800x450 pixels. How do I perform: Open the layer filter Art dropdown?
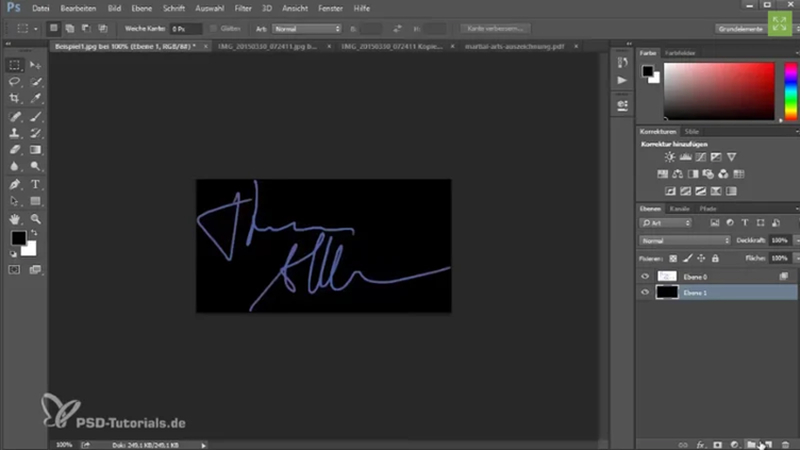click(666, 223)
